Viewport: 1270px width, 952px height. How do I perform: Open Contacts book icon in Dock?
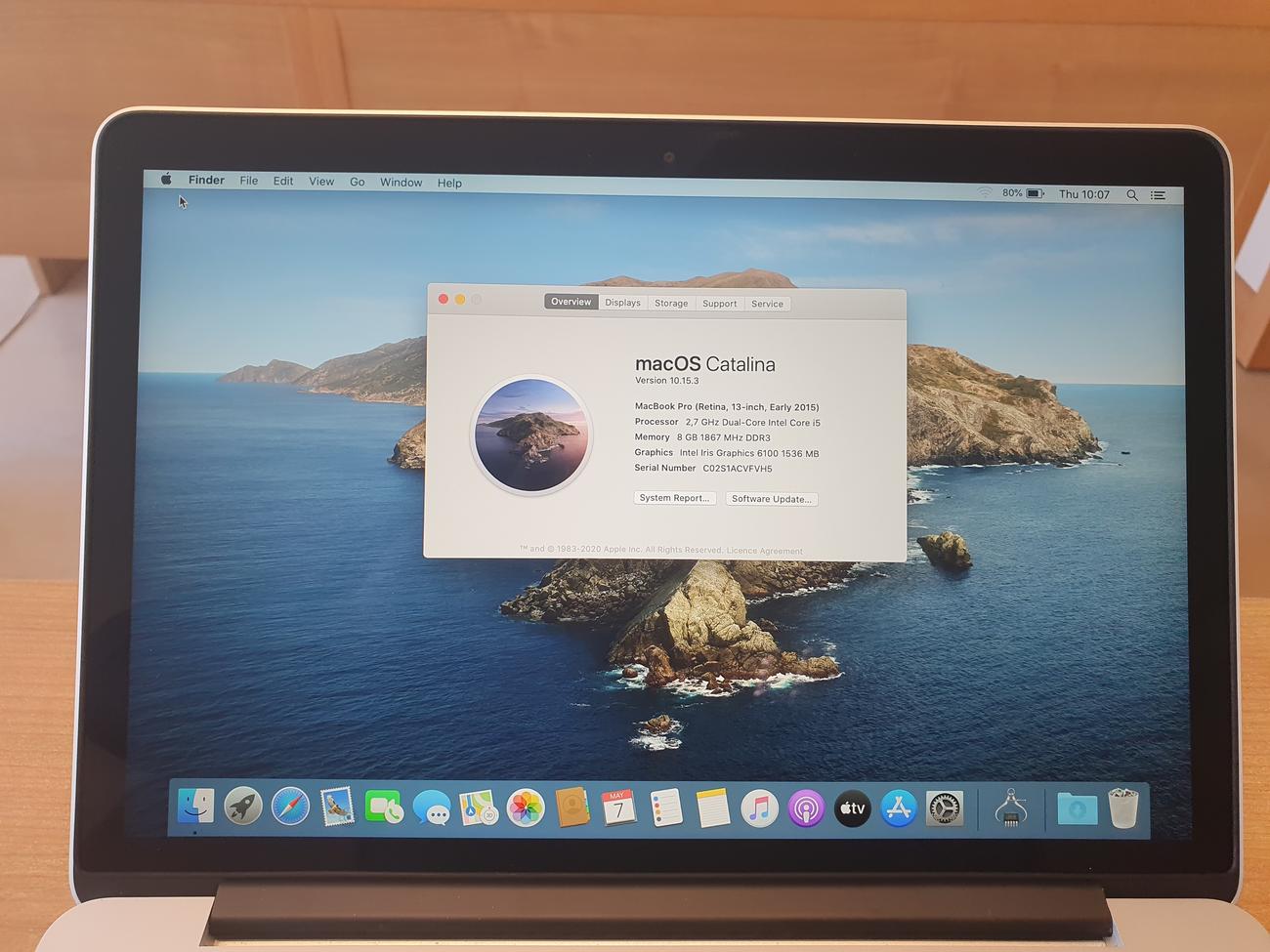[x=572, y=807]
